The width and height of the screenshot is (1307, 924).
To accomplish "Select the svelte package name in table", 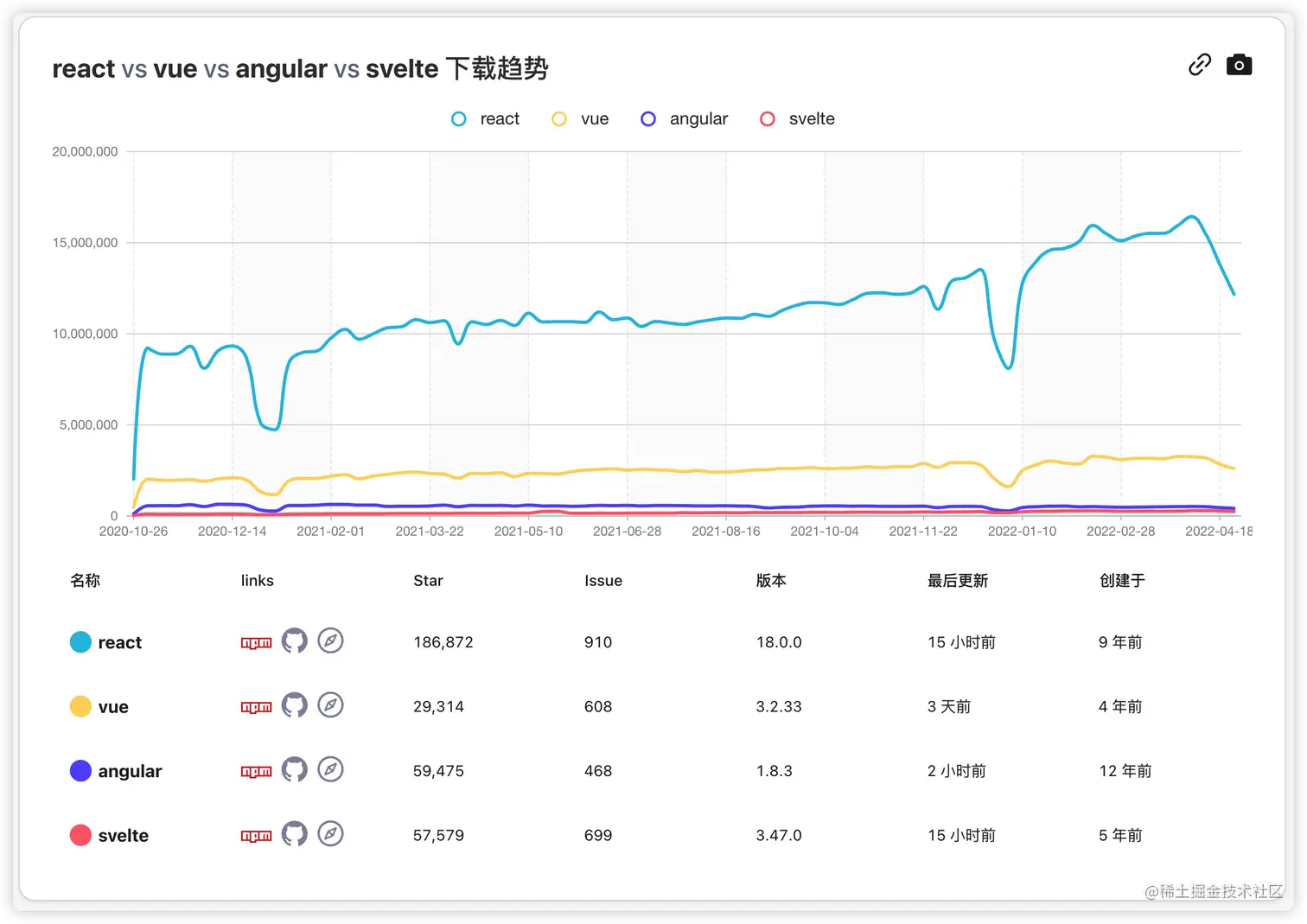I will point(124,836).
